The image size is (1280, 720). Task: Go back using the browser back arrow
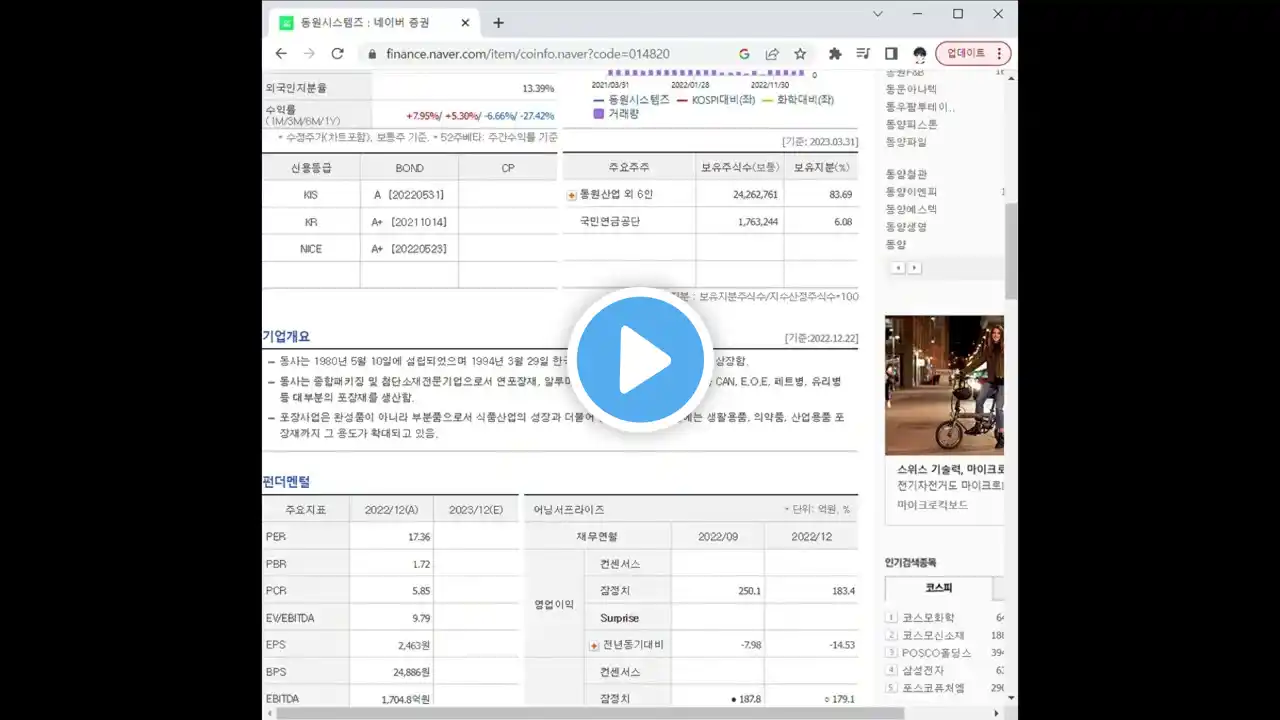point(281,54)
